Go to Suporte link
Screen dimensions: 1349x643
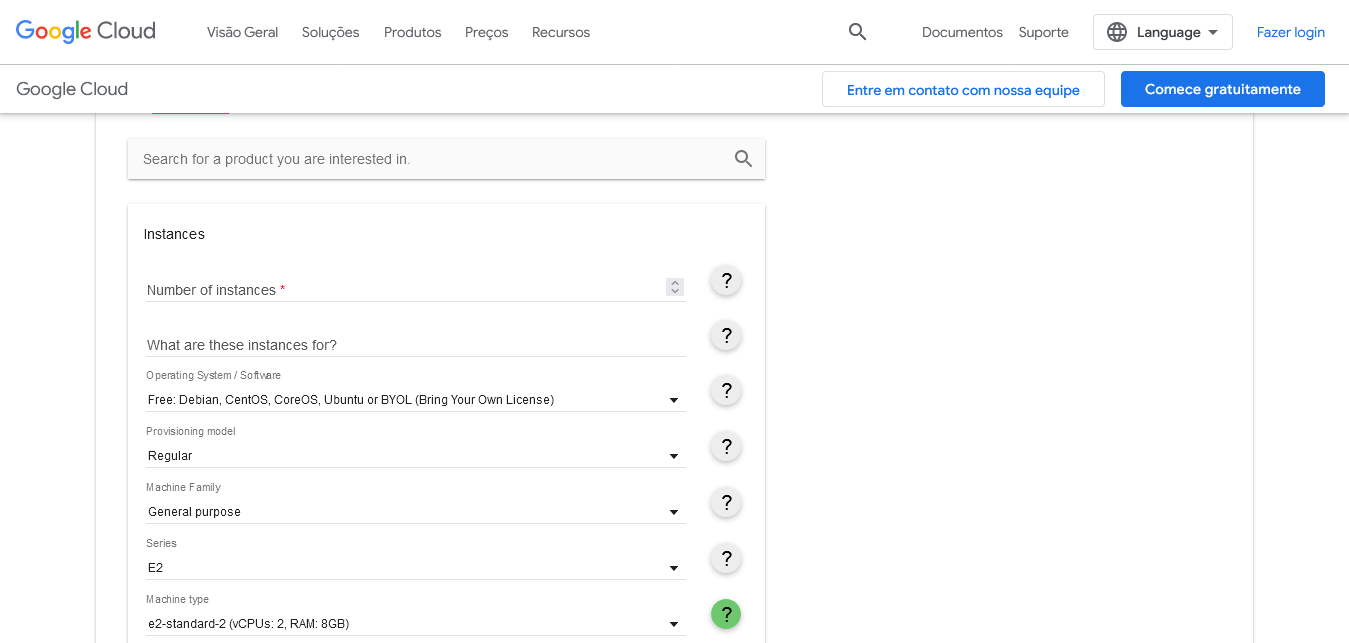point(1044,32)
